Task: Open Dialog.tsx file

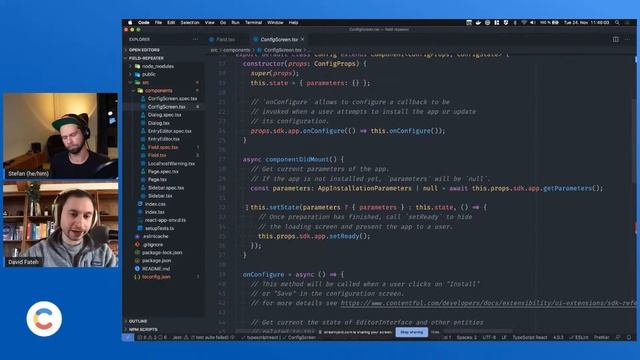Action: point(159,123)
